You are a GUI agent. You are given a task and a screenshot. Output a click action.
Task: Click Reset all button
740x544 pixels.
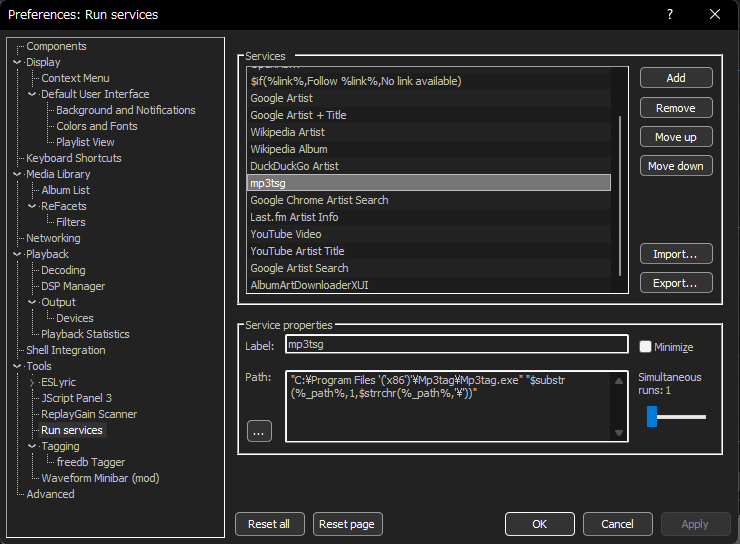point(269,524)
